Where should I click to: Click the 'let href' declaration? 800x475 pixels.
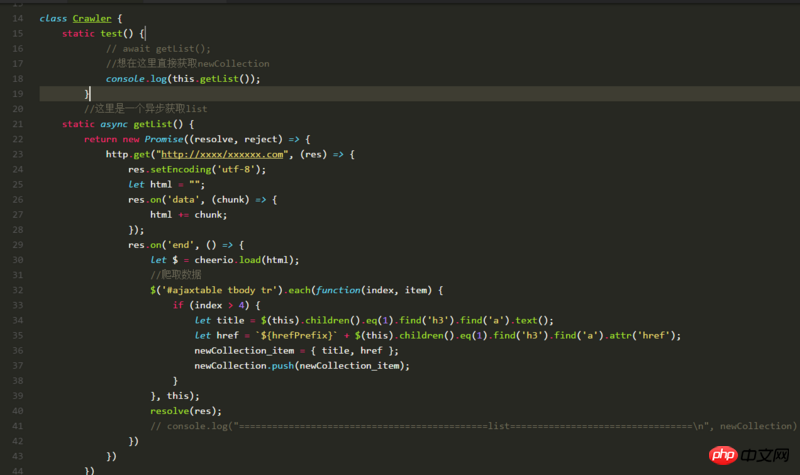click(216, 336)
